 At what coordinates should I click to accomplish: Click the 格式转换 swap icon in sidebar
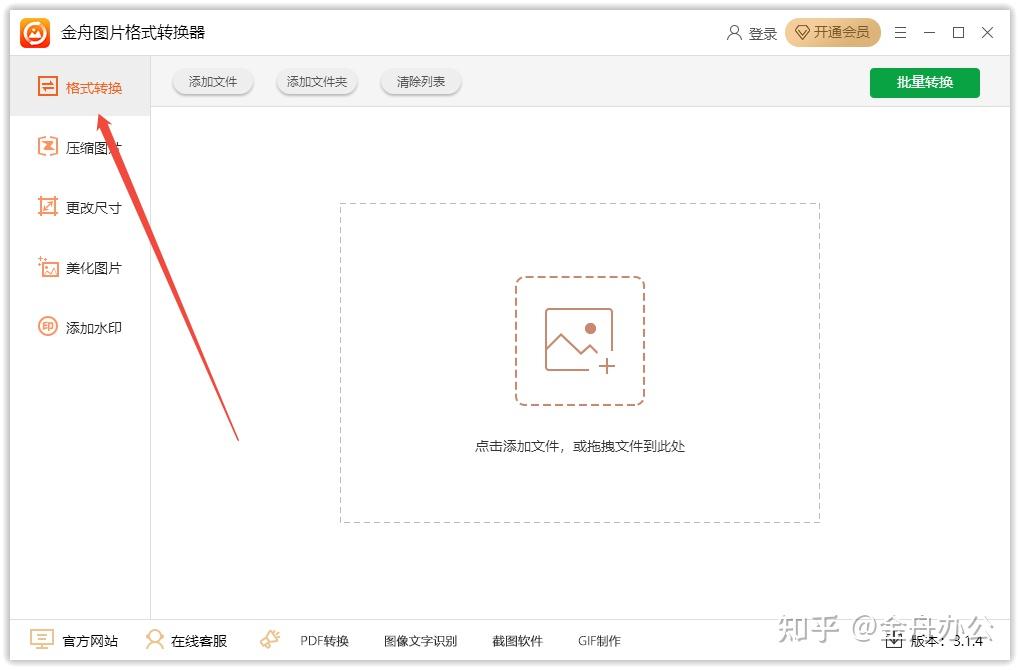pos(47,86)
